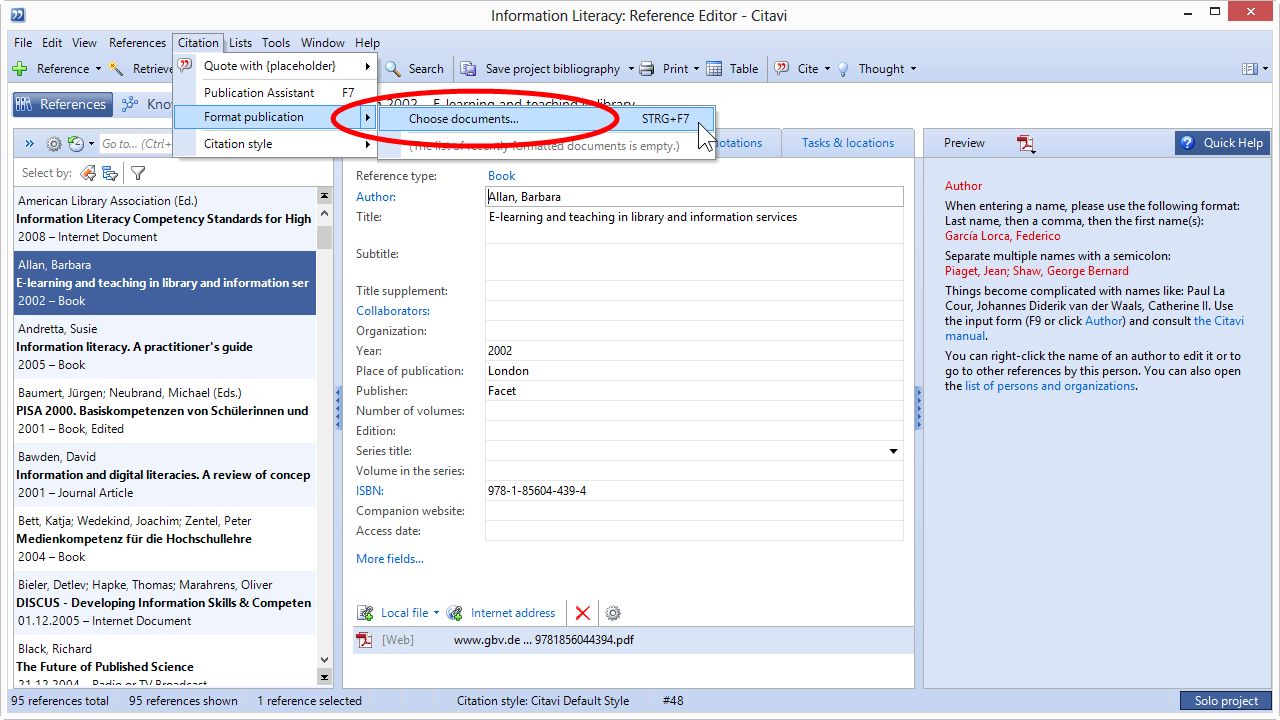The image size is (1280, 720).
Task: Click the Publisher field containing Facet
Action: coord(694,391)
